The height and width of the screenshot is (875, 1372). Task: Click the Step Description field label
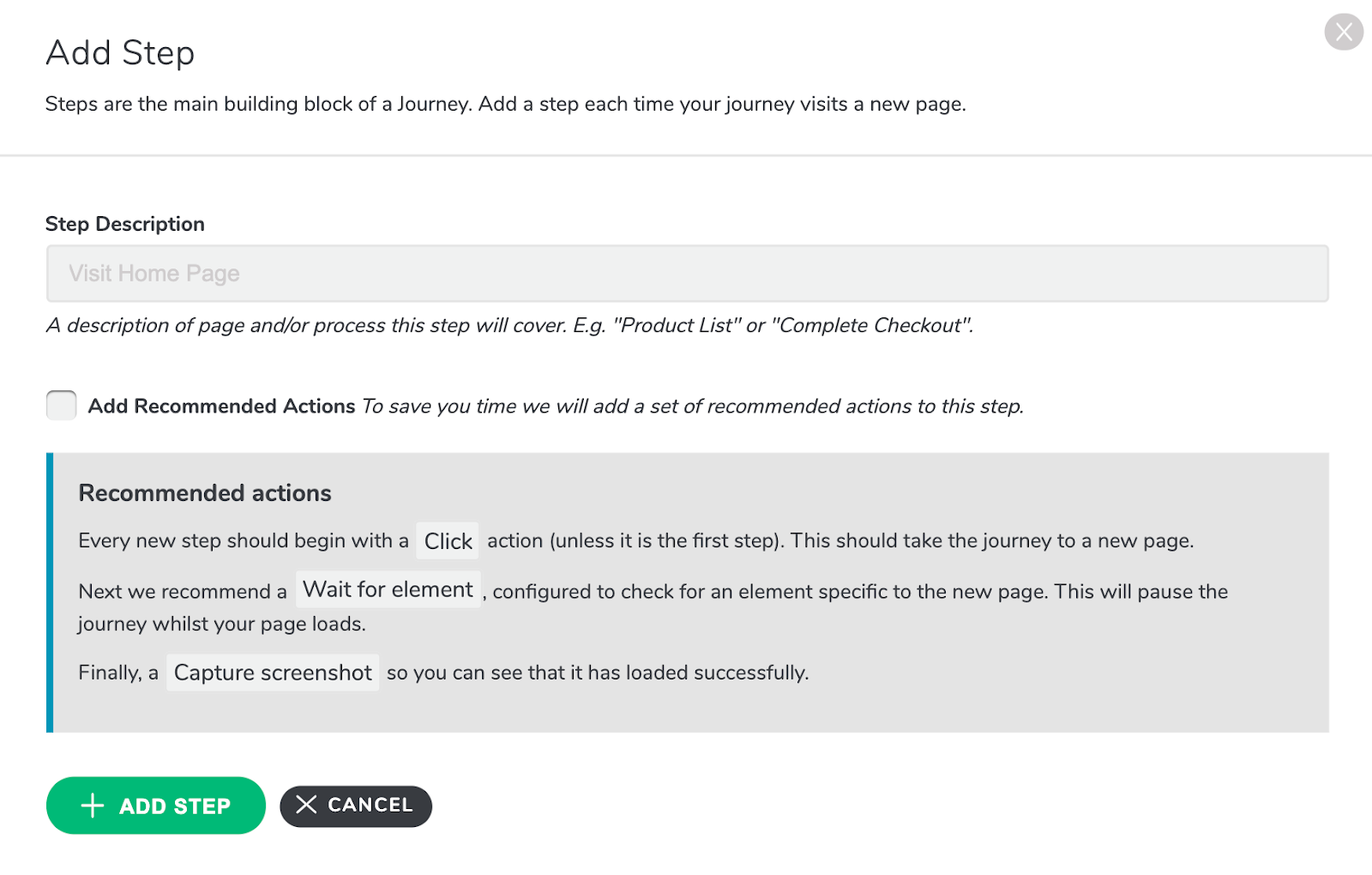click(x=125, y=224)
